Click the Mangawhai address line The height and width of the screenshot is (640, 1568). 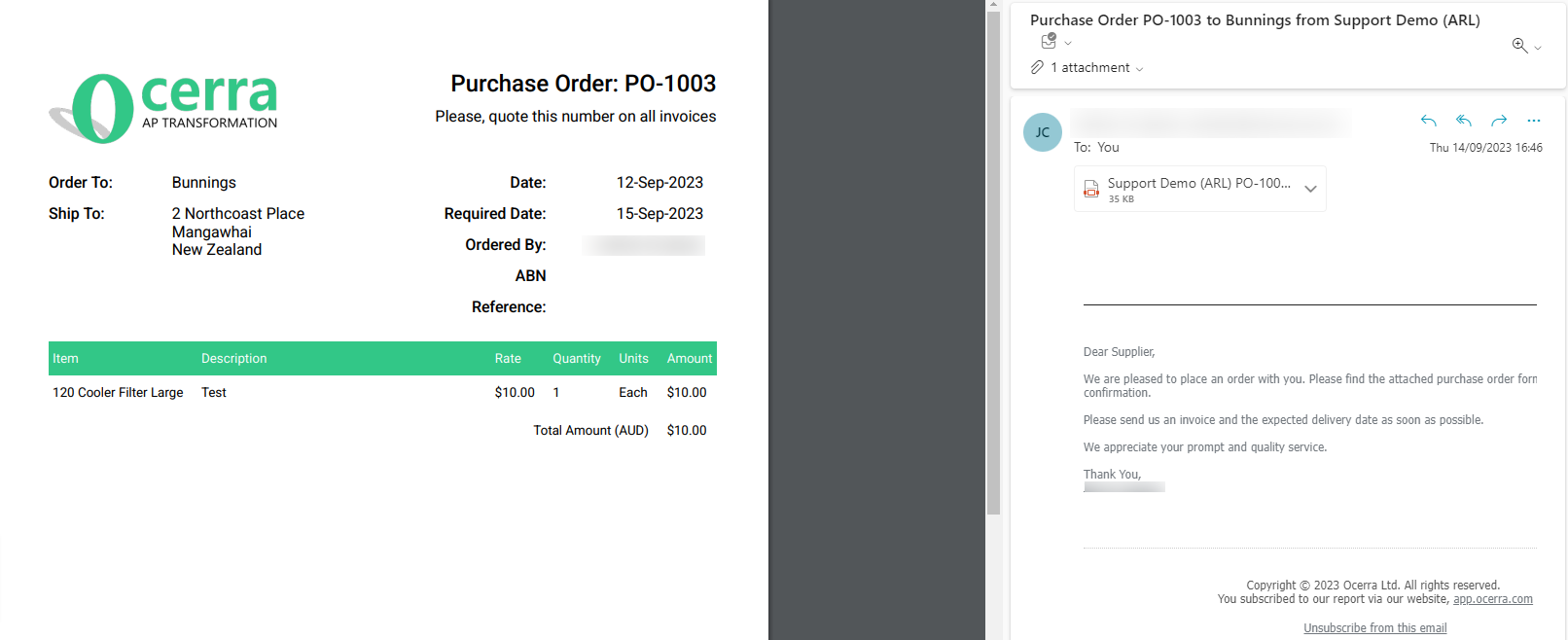(212, 232)
